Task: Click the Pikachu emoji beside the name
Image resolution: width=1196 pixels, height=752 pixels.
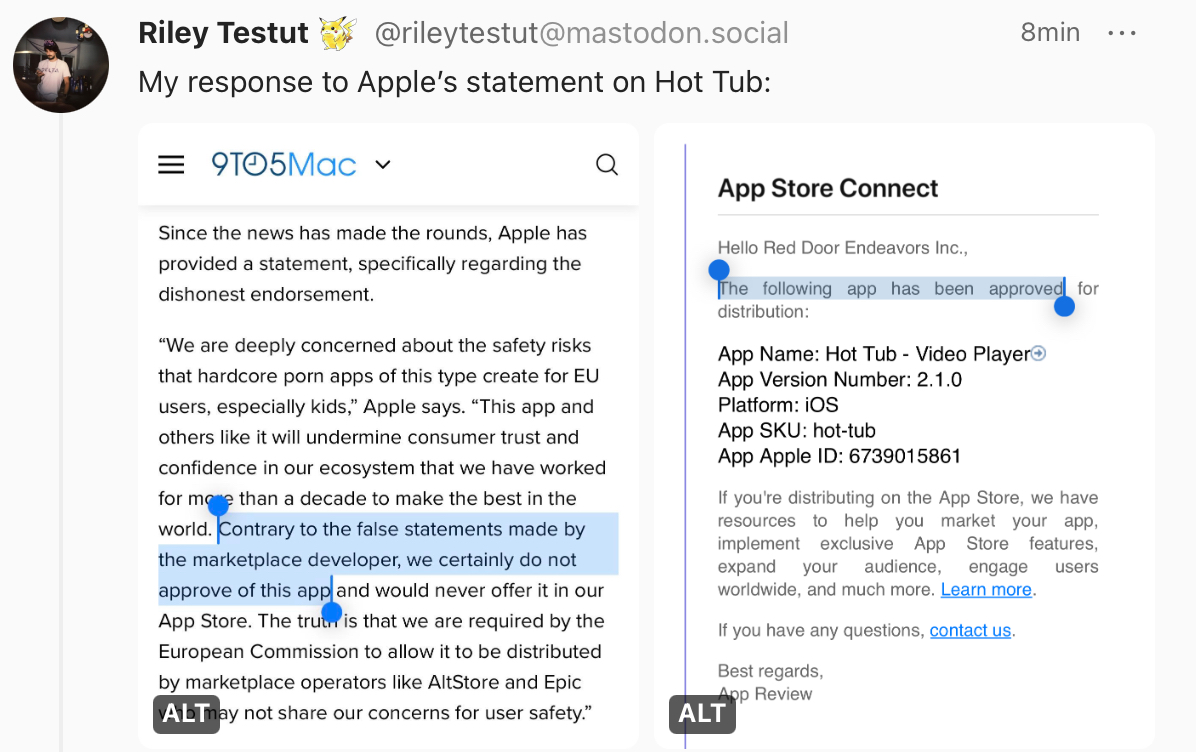Action: coord(338,33)
